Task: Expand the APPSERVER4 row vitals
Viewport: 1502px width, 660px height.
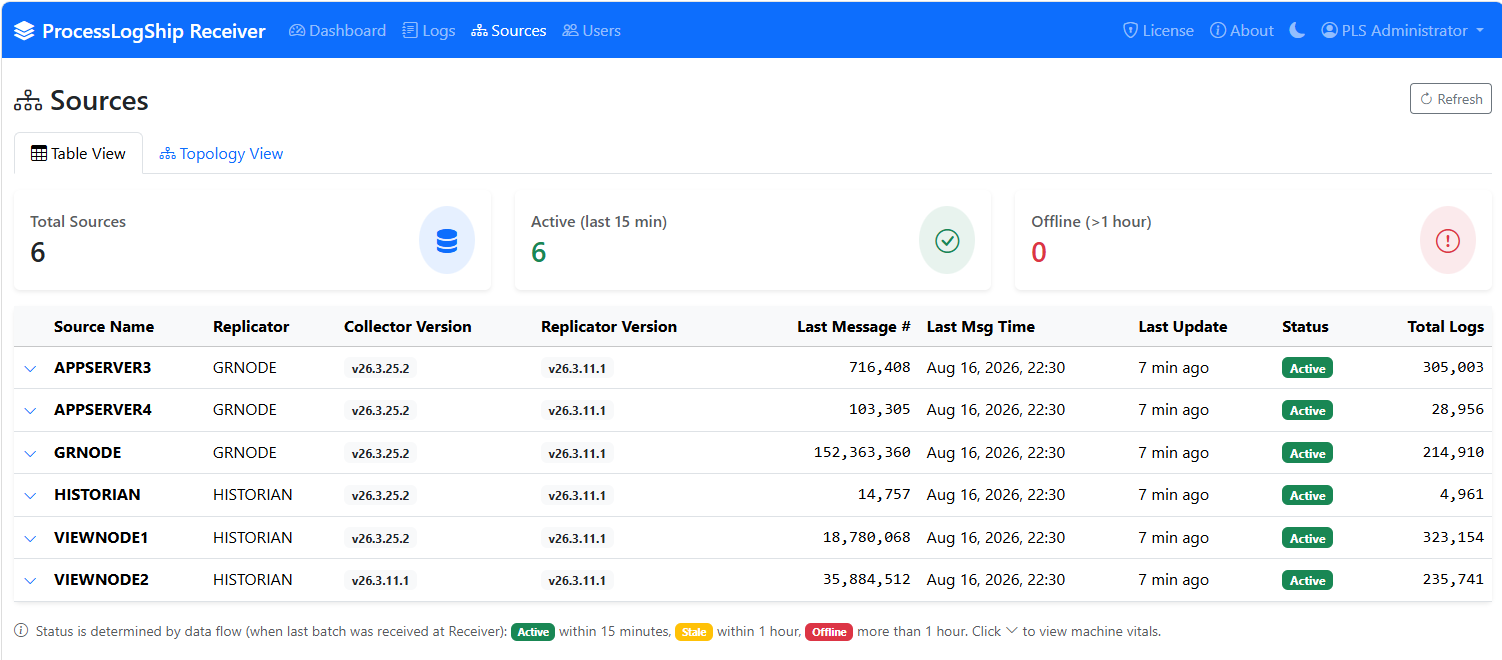Action: pos(30,410)
